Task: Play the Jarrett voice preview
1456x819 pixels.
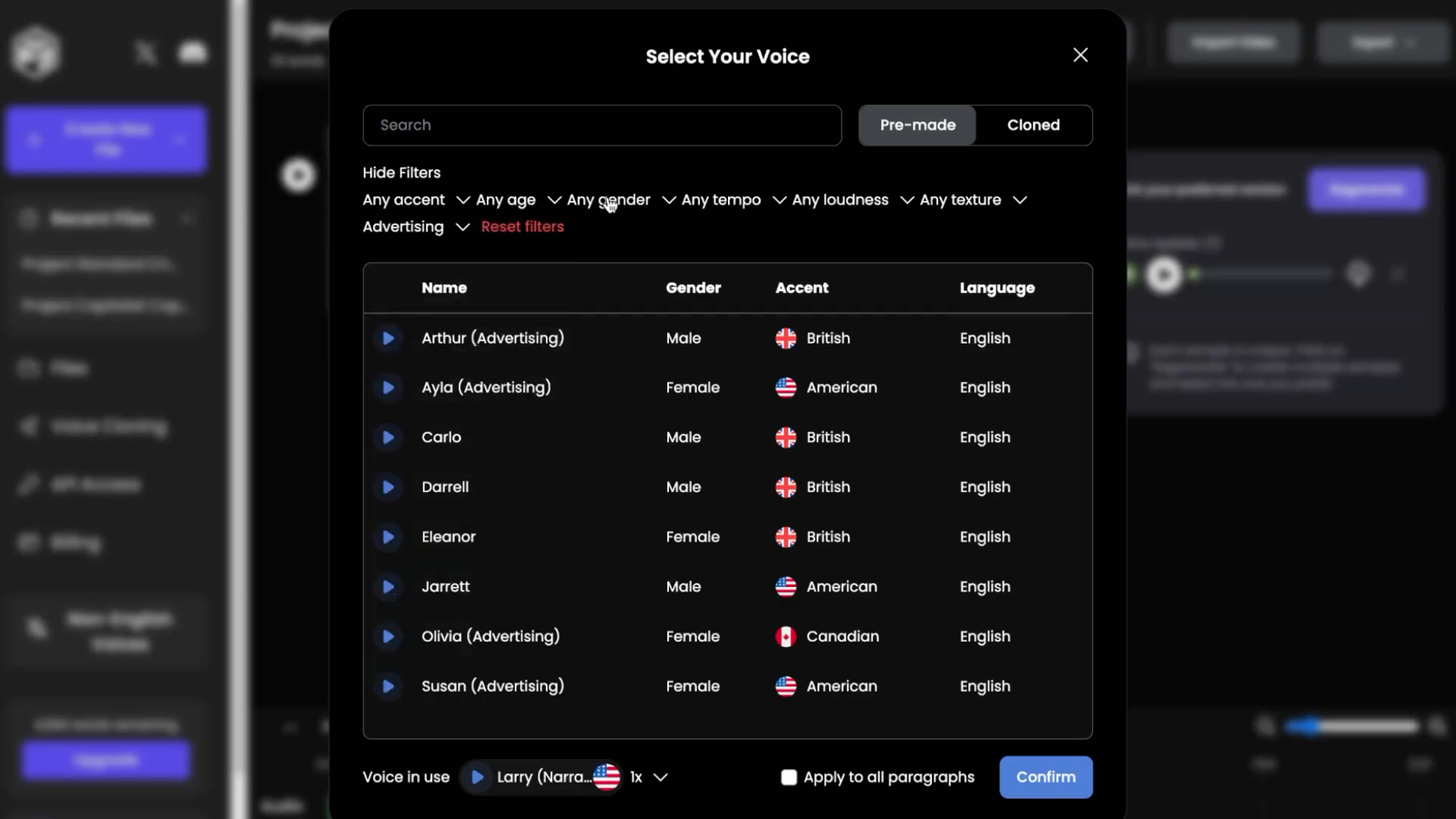Action: [388, 587]
